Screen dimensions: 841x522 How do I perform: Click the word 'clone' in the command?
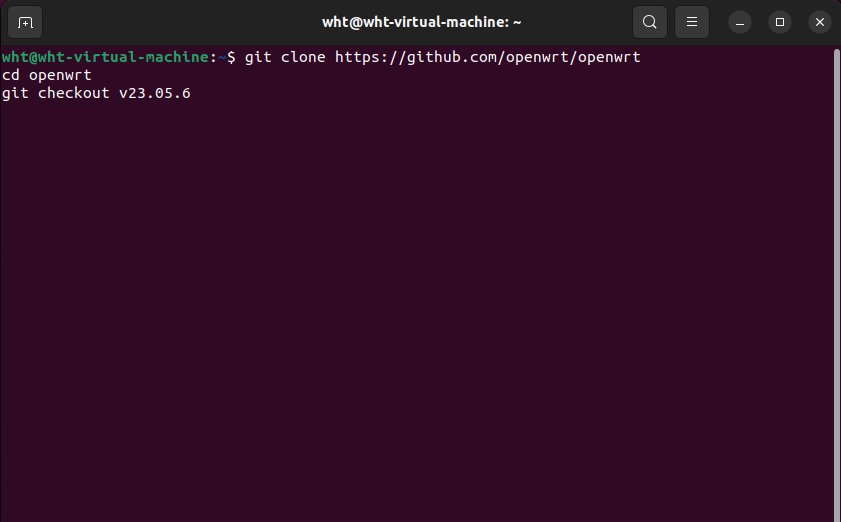point(304,58)
